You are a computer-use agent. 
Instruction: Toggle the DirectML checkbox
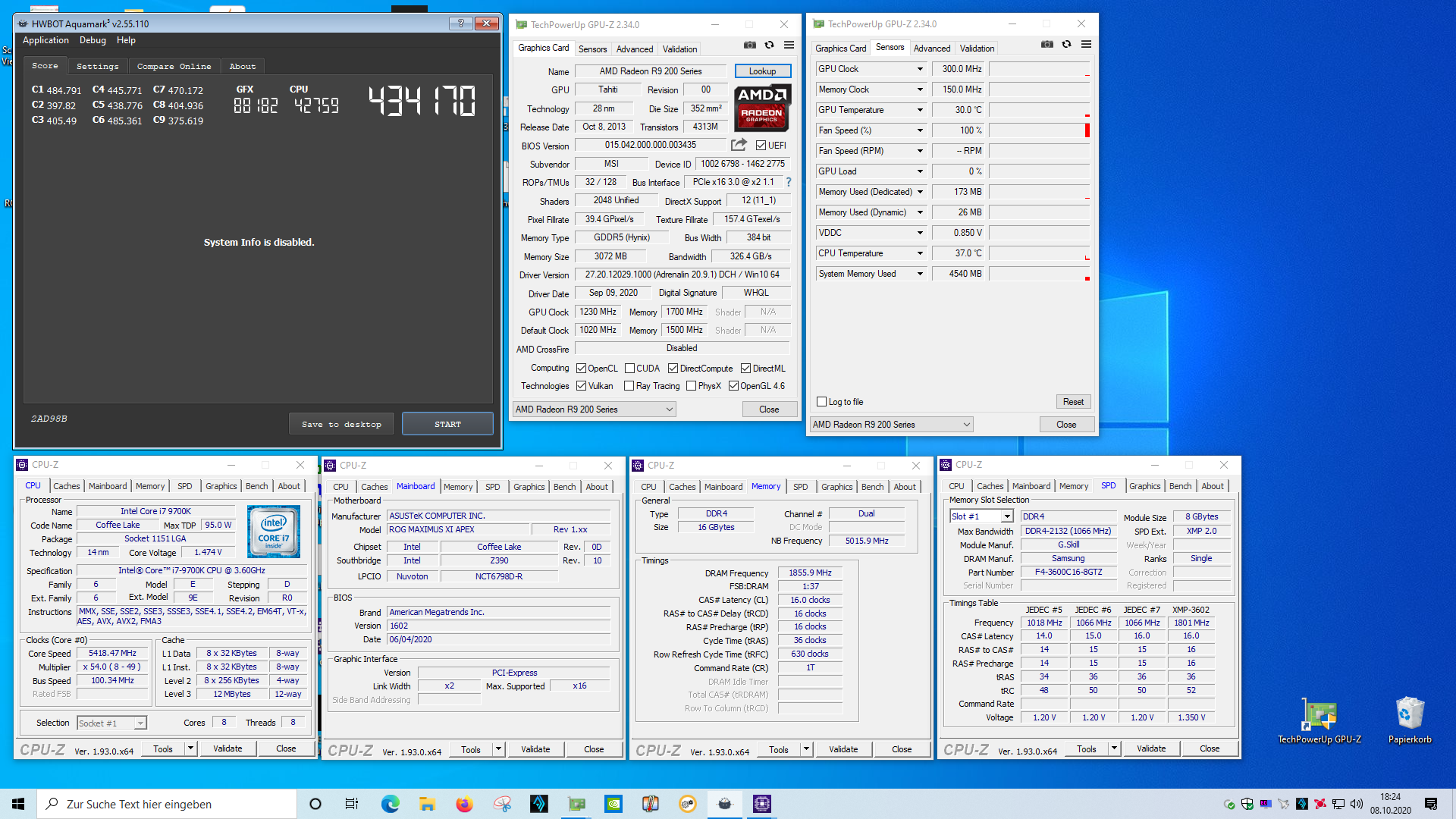[x=745, y=369]
